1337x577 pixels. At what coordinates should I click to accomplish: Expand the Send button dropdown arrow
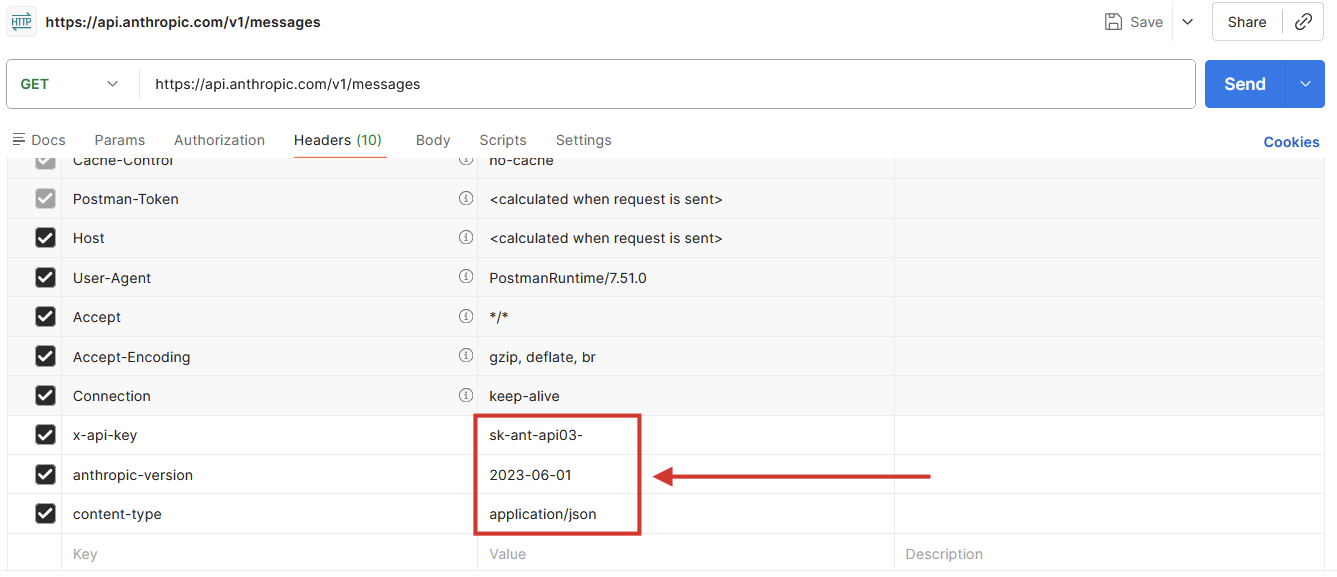pos(1304,84)
